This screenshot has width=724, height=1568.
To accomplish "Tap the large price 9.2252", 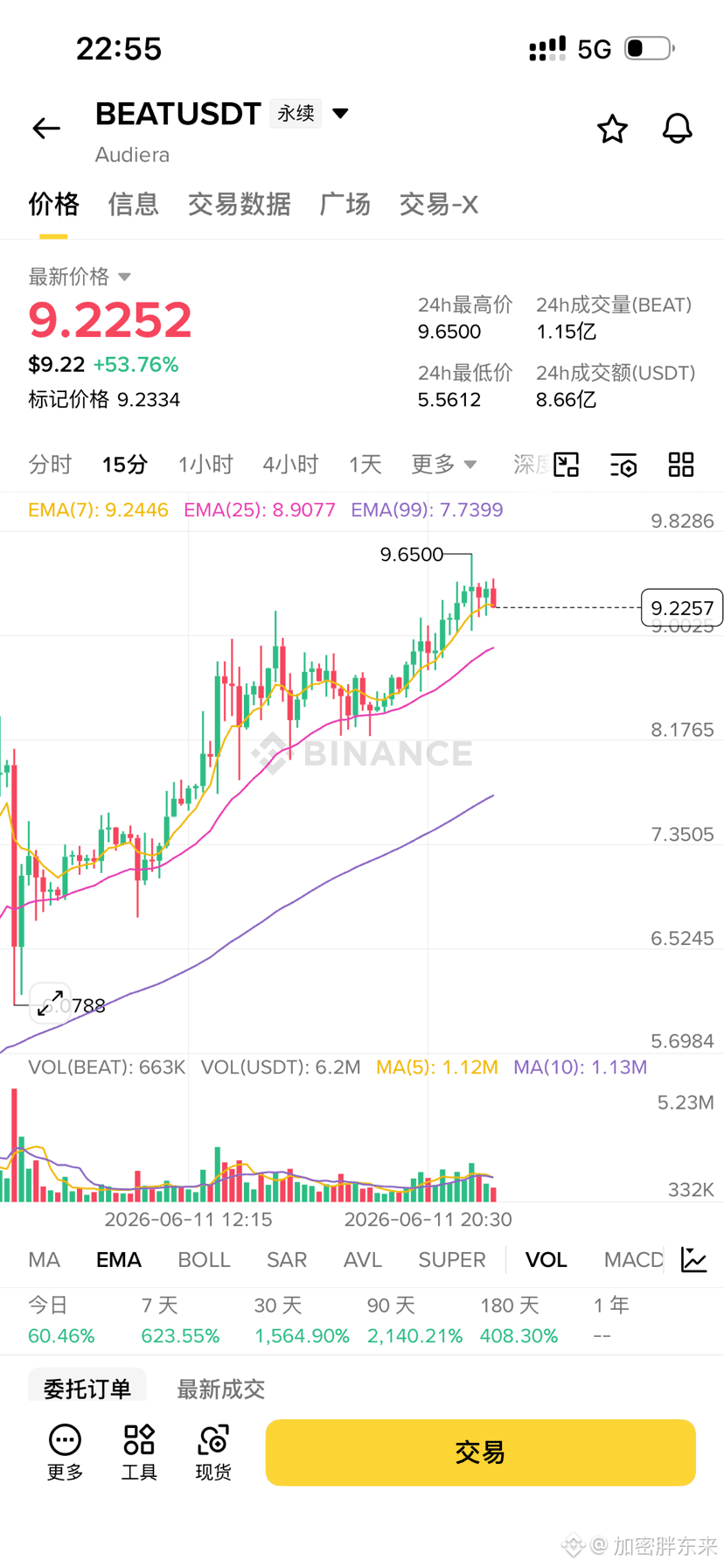I will pyautogui.click(x=110, y=320).
